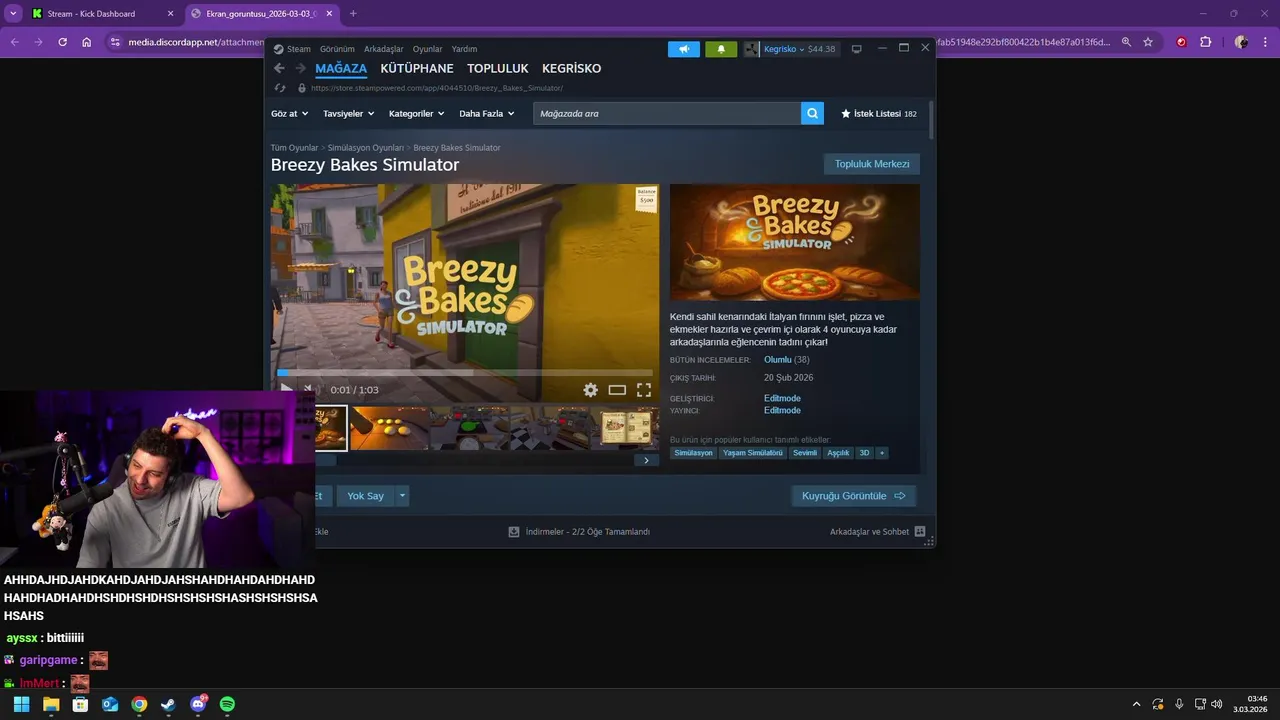Click the lock icon beside the store URL

point(302,88)
